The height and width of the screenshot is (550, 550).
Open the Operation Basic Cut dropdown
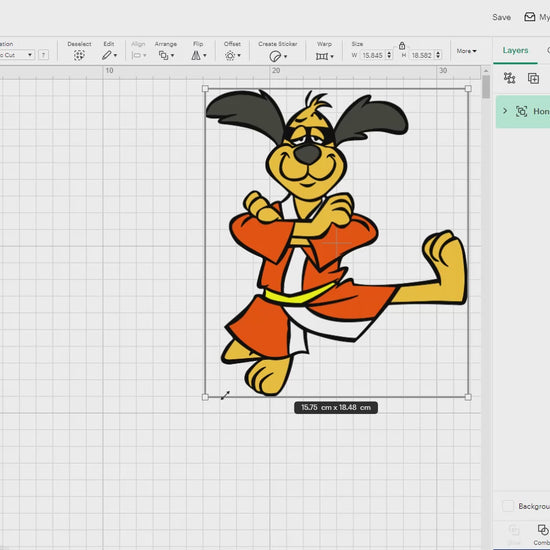tap(16, 55)
